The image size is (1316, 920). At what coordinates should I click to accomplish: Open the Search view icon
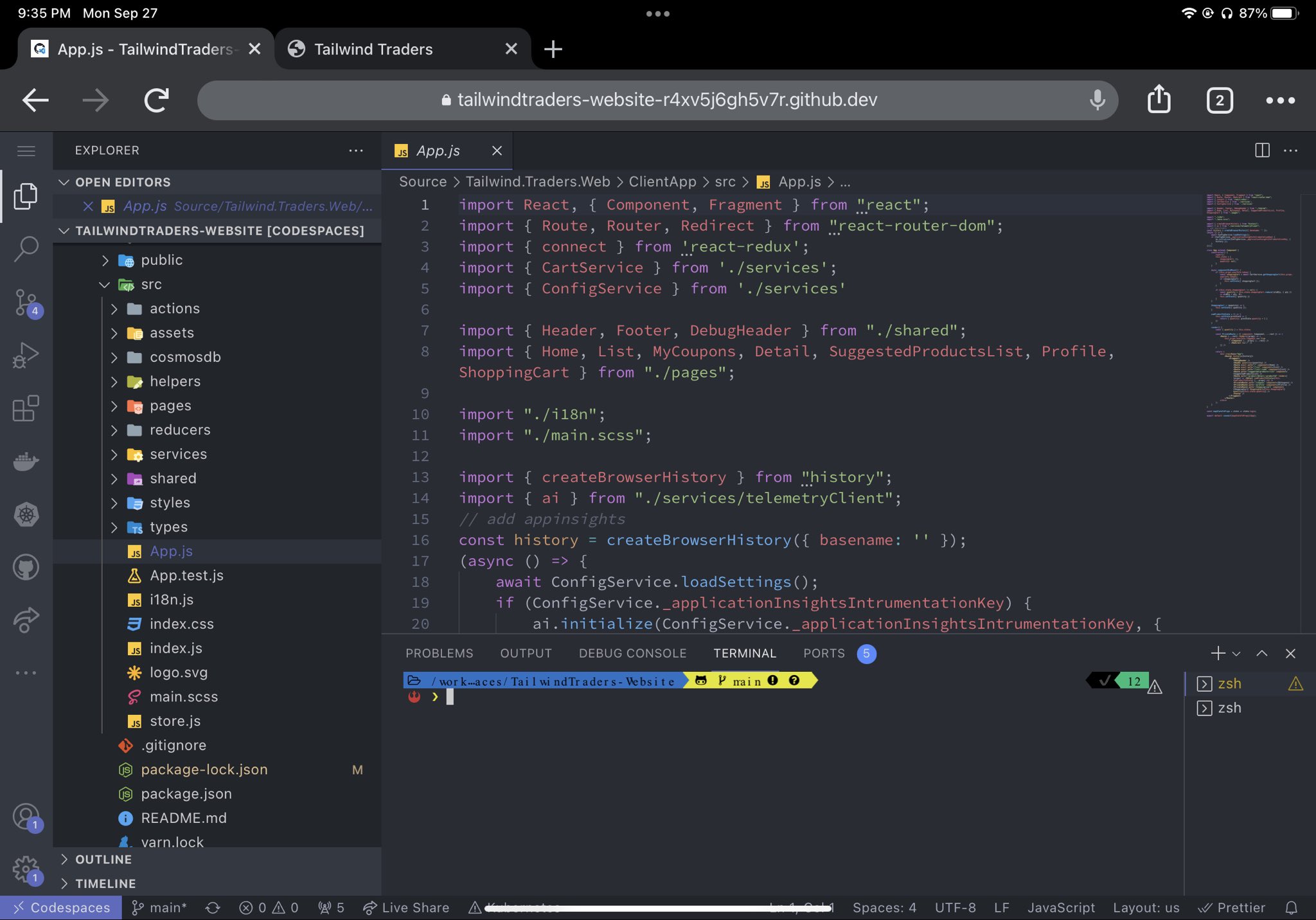[x=26, y=248]
